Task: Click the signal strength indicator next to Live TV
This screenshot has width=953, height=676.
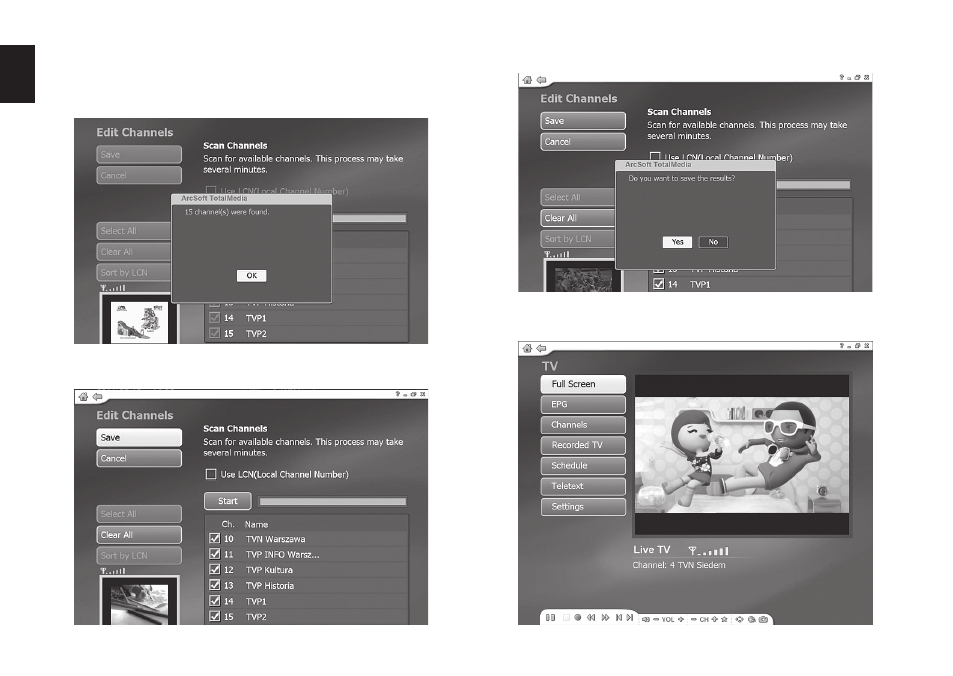Action: (x=709, y=551)
